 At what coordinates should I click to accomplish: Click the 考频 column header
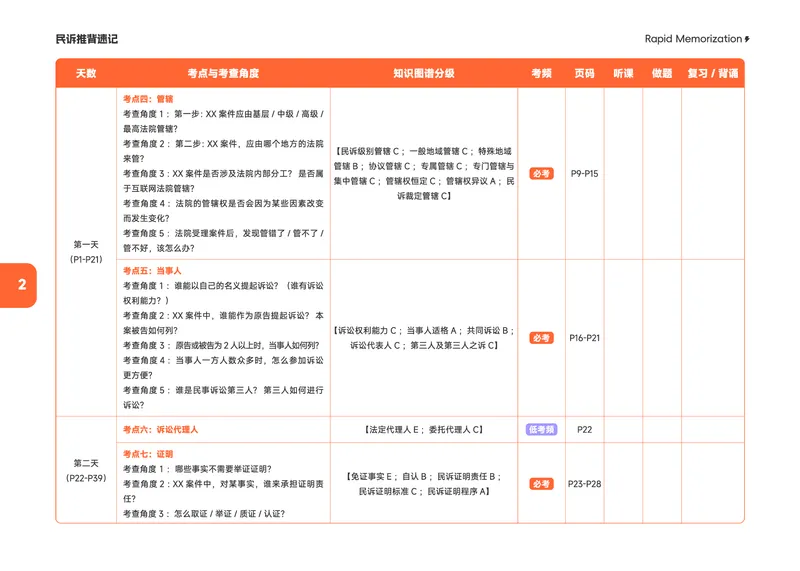point(541,73)
